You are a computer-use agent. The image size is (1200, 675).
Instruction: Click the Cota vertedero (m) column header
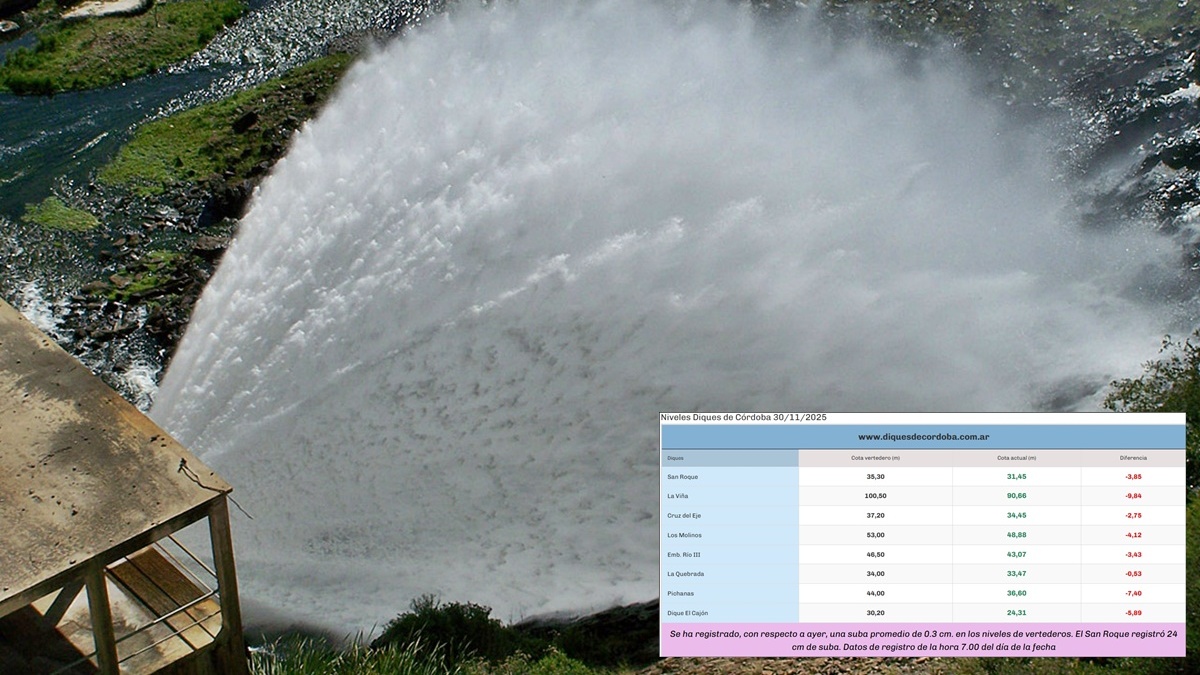[875, 458]
